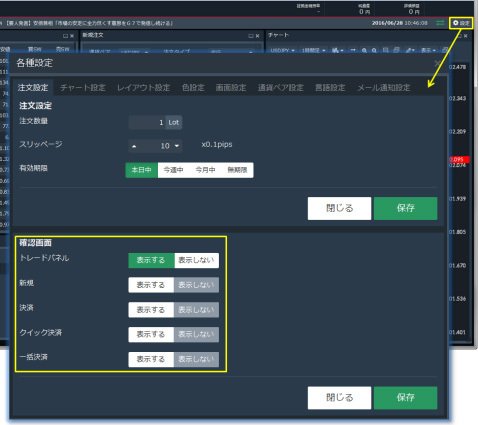This screenshot has width=478, height=425.
Task: Click chart zoom-in magnifier icon
Action: pos(364,50)
